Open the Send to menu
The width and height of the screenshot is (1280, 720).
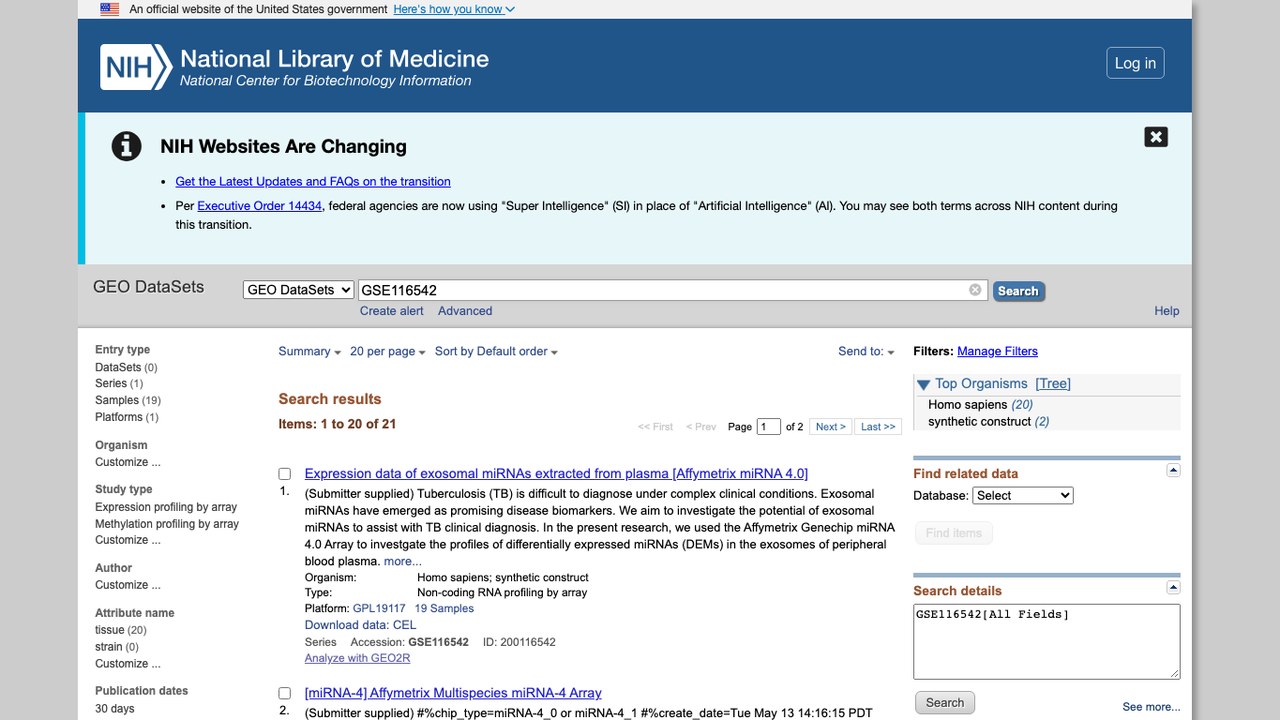point(866,351)
